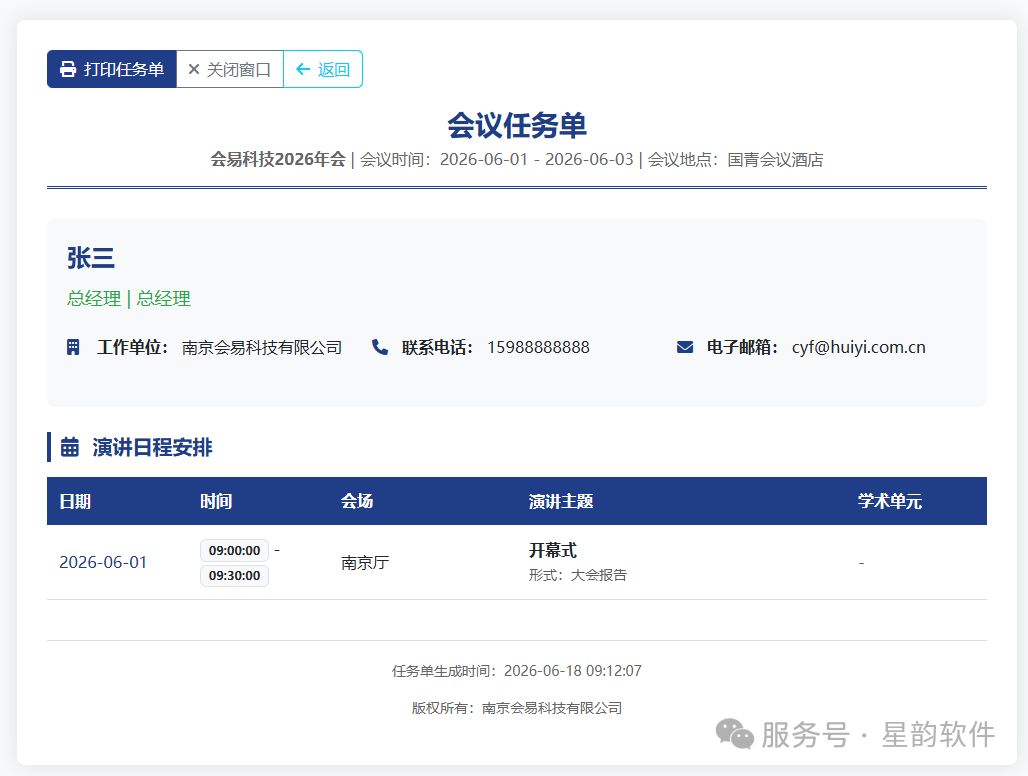This screenshot has height=776, width=1028.
Task: Click the 会易科技2026年会 meeting name
Action: coord(278,159)
